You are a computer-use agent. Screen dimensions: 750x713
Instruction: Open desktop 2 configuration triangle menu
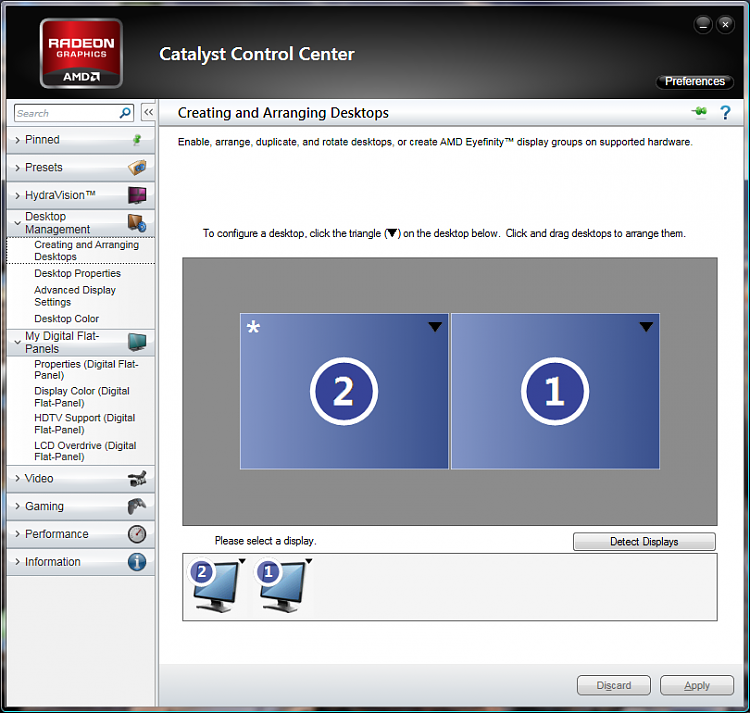tap(435, 327)
